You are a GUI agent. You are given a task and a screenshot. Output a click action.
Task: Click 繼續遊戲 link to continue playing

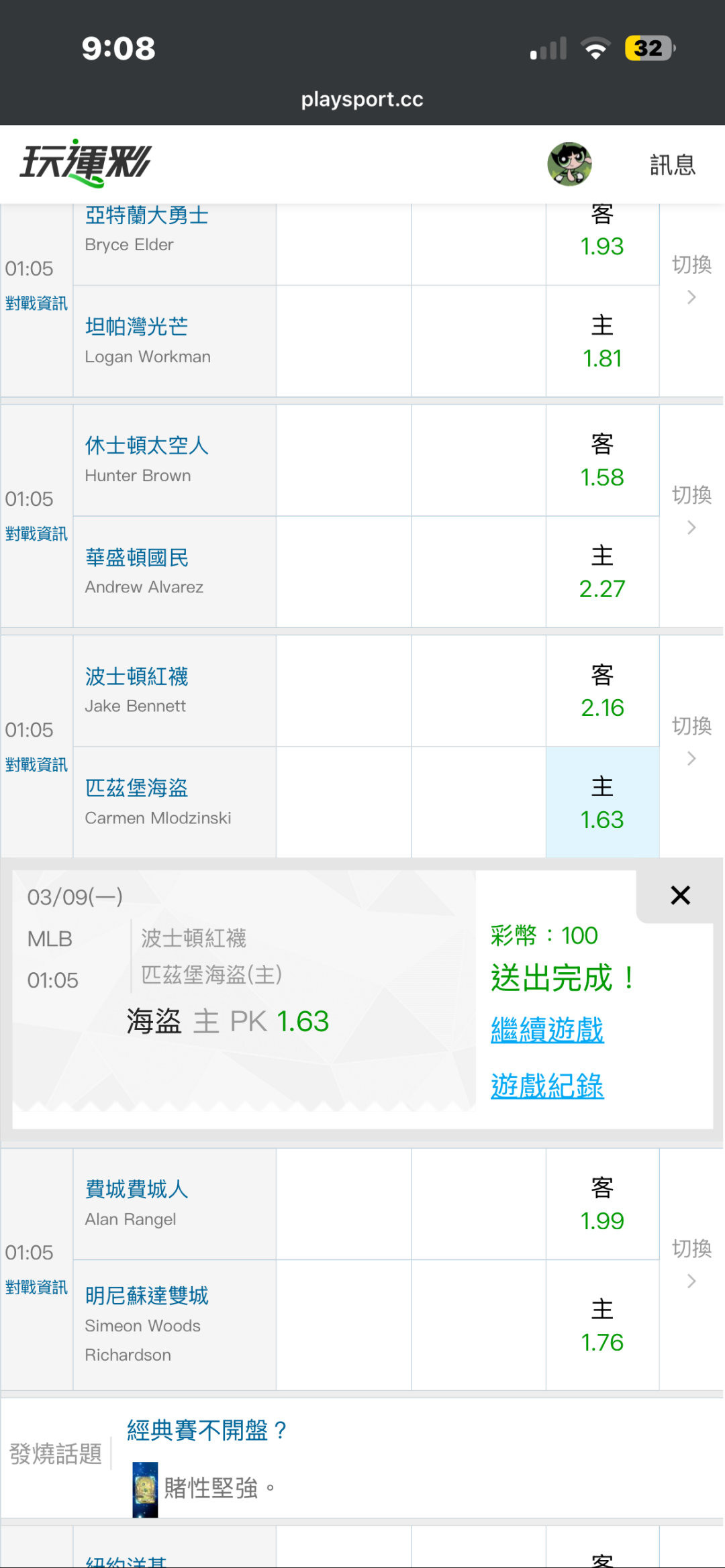pyautogui.click(x=547, y=1030)
